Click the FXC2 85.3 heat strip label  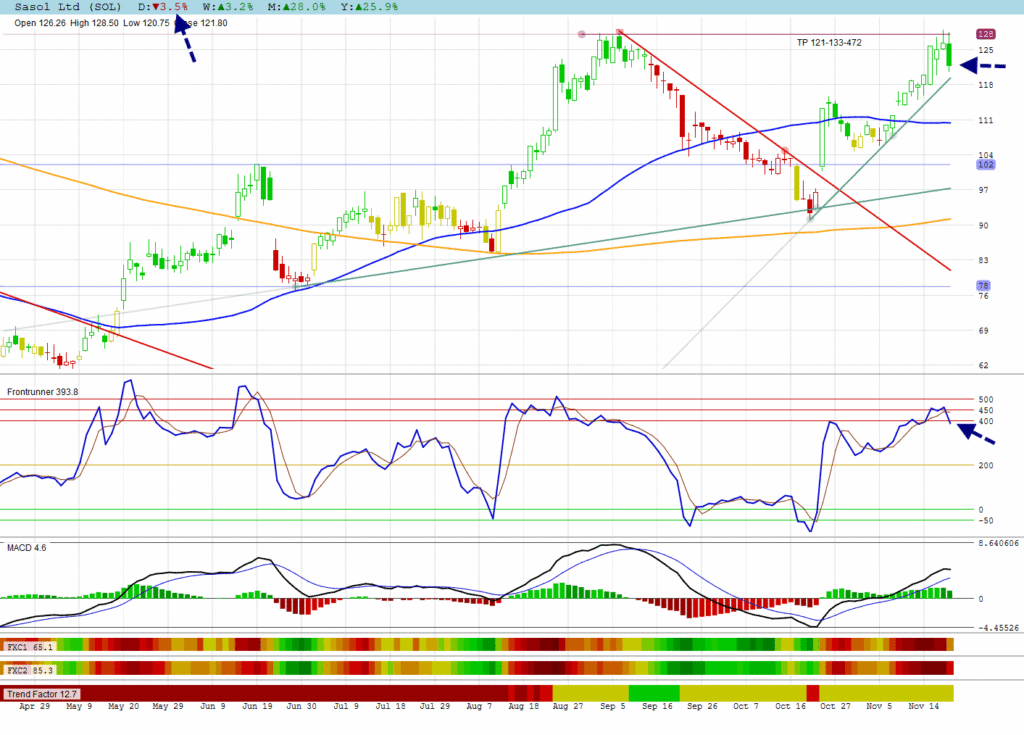pyautogui.click(x=29, y=668)
